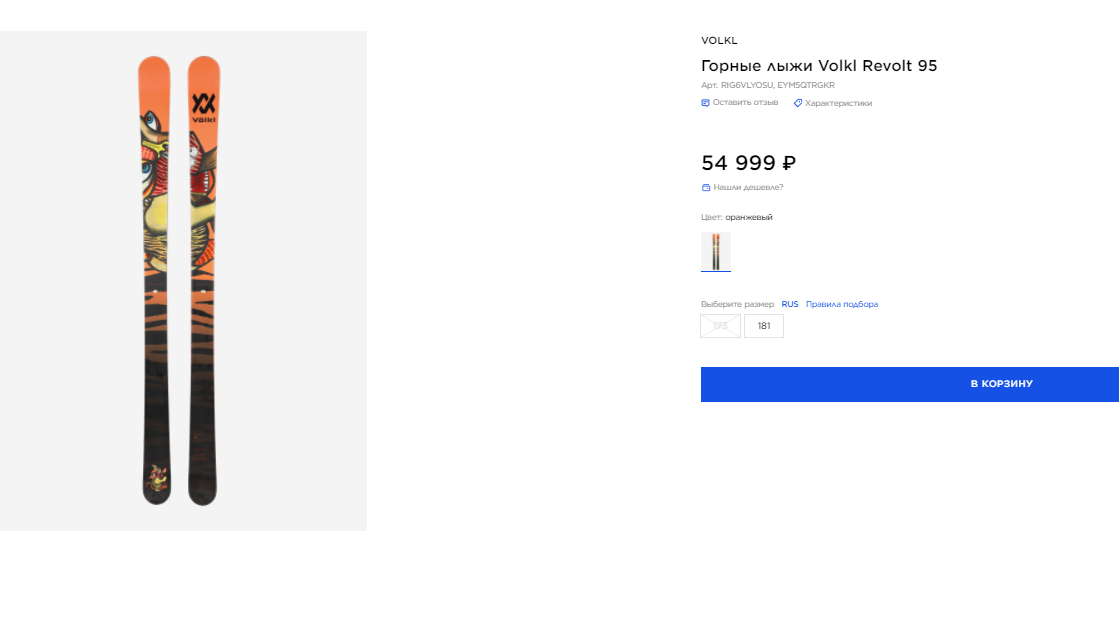1119x635 pixels.
Task: Select ski size 181
Action: tap(764, 326)
